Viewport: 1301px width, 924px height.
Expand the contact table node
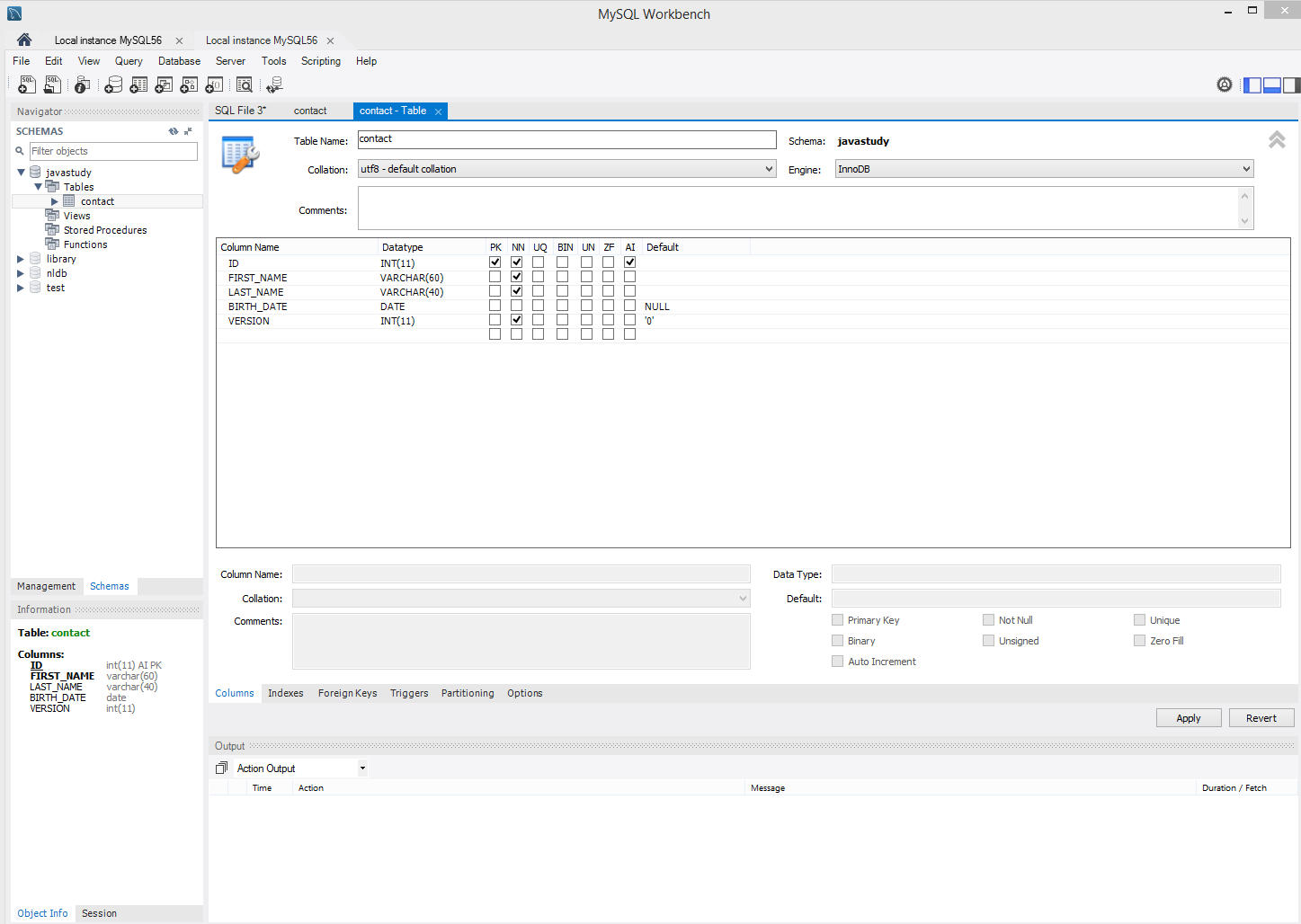[55, 201]
